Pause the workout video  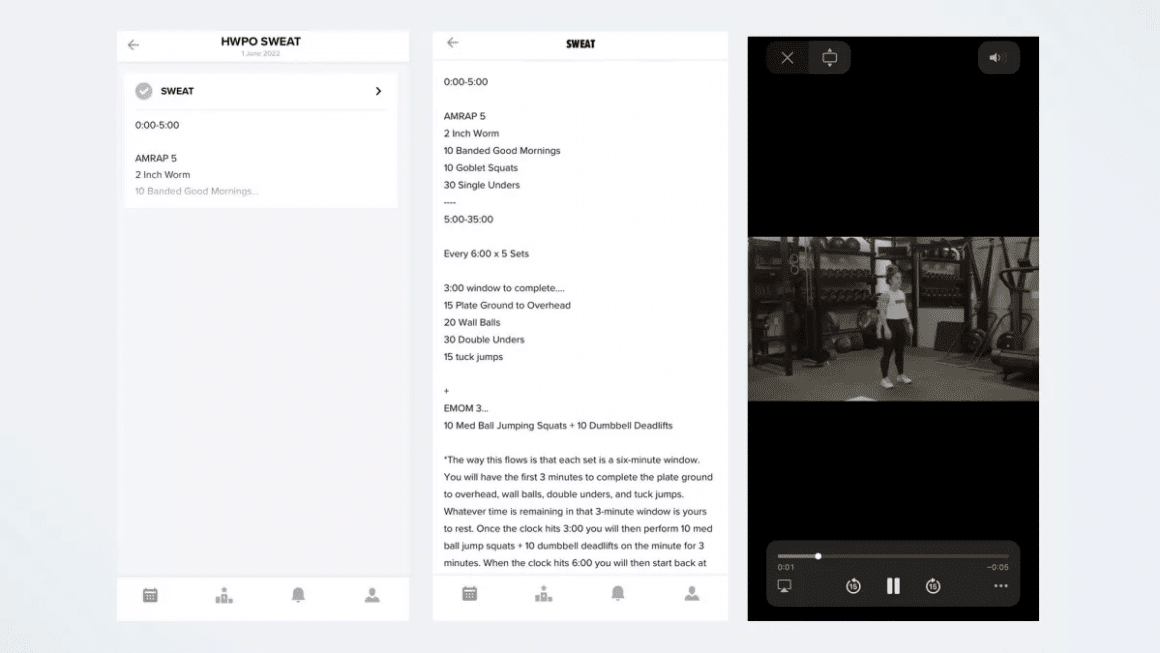(893, 586)
